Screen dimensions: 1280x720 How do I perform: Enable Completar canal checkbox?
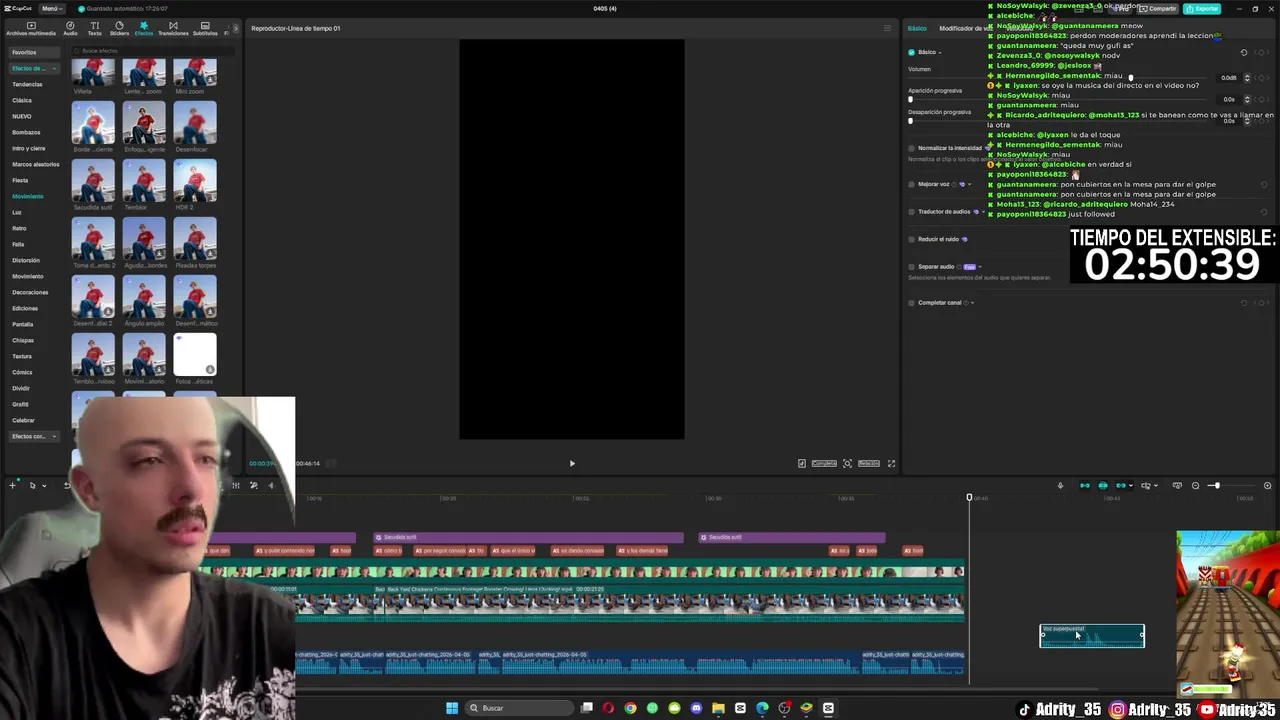tap(911, 303)
